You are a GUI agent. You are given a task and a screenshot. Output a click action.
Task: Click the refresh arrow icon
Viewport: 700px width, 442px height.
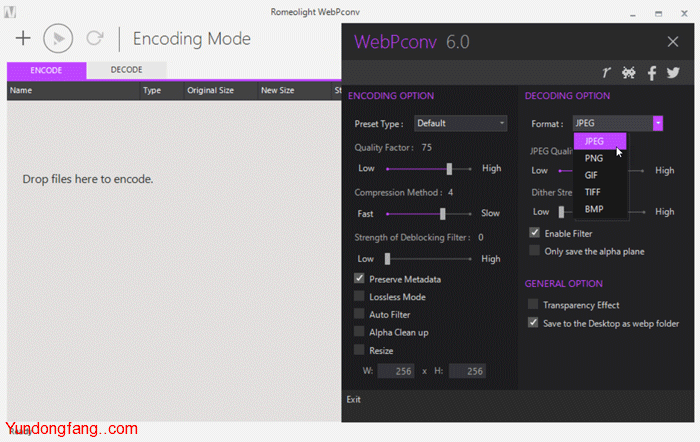pos(95,38)
